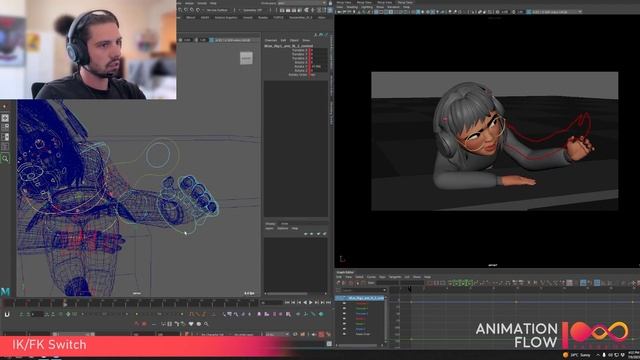
Task: Select the Rotate Y attribute in the Channel Box
Action: [300, 66]
